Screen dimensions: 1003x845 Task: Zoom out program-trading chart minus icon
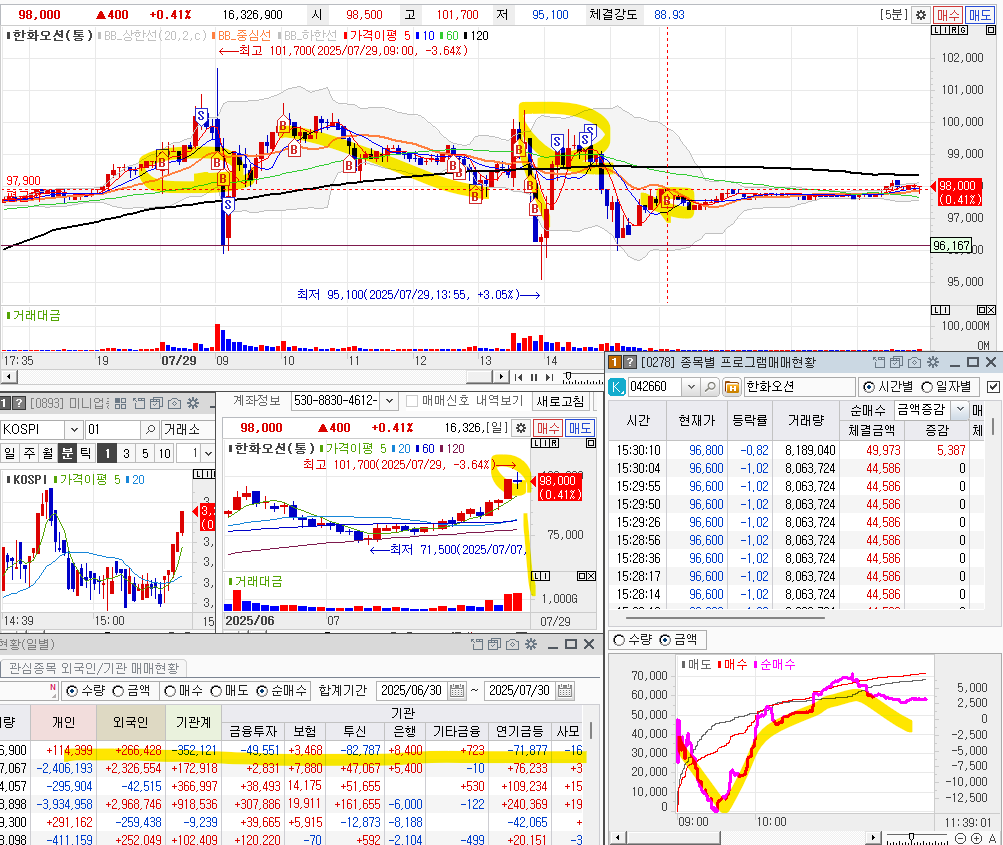960,839
